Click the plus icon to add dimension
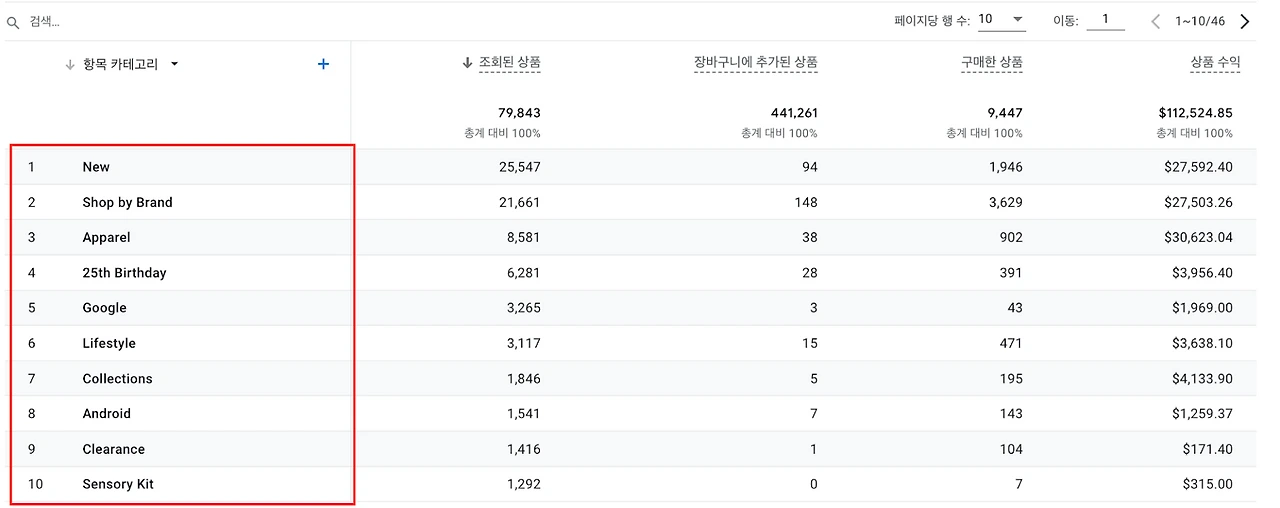Screen dimensions: 1280x508 click(x=323, y=64)
